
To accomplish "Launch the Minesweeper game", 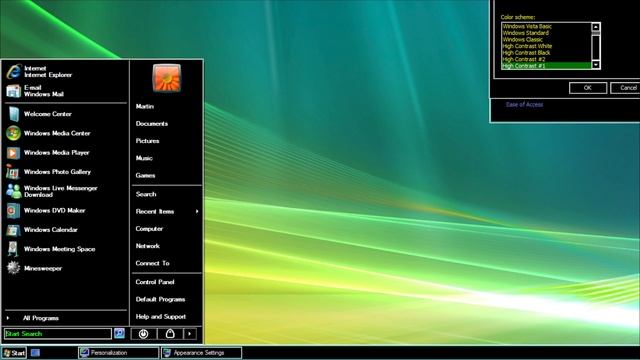I will [x=65, y=268].
